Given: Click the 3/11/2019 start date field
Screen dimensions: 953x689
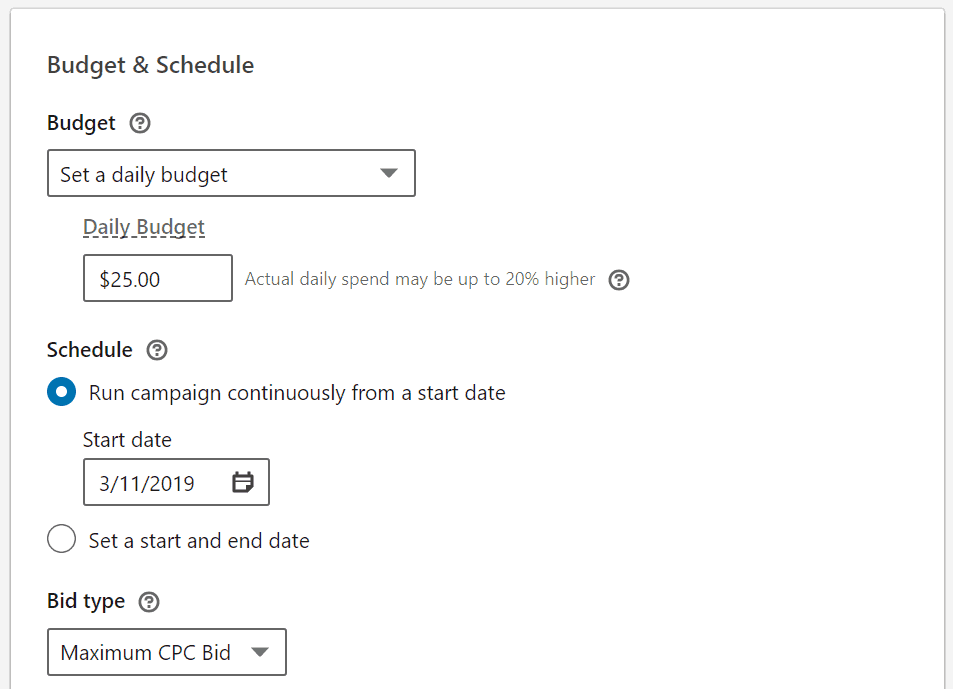Looking at the screenshot, I should pos(176,482).
